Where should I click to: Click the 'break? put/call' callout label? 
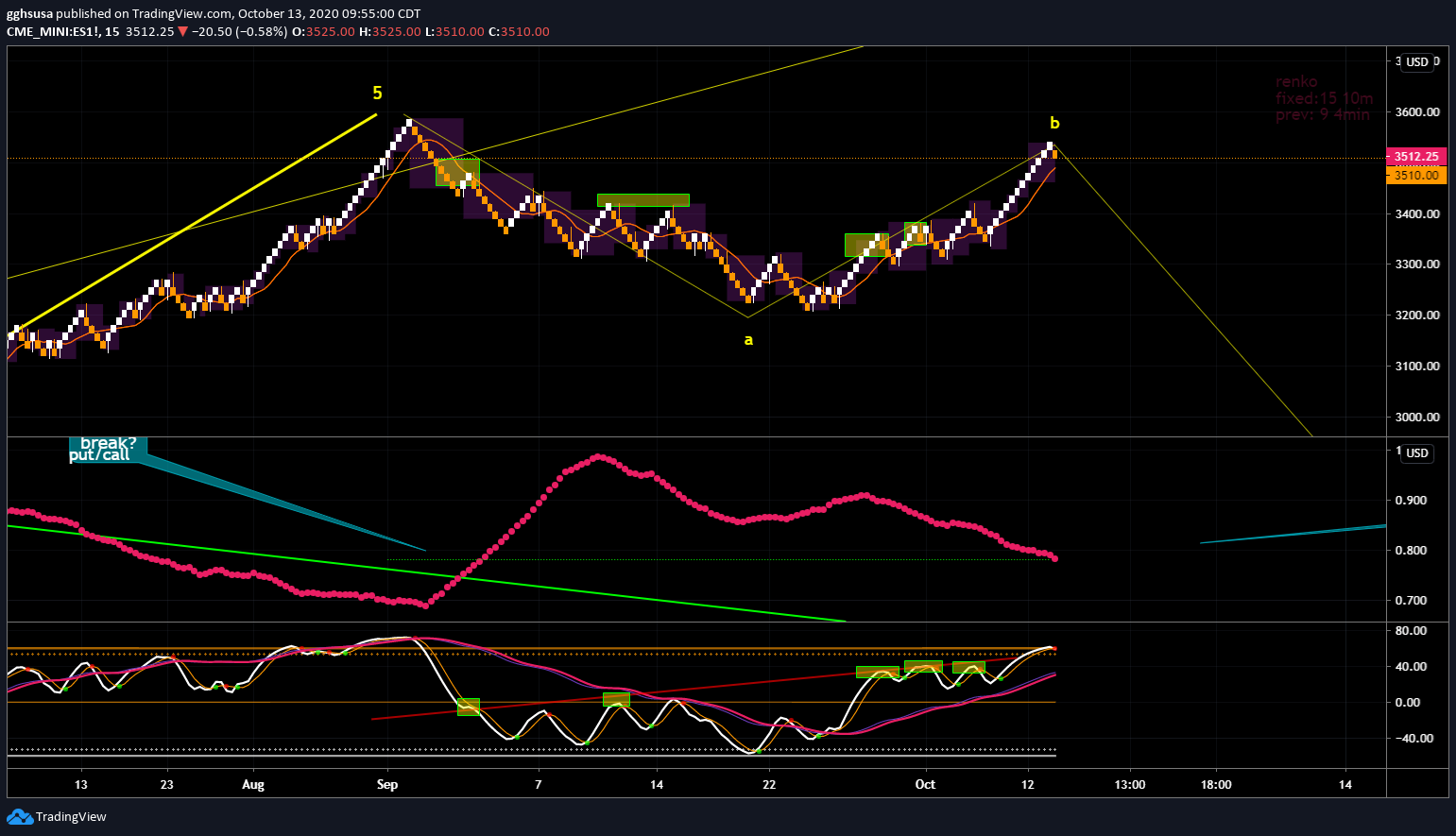point(107,449)
